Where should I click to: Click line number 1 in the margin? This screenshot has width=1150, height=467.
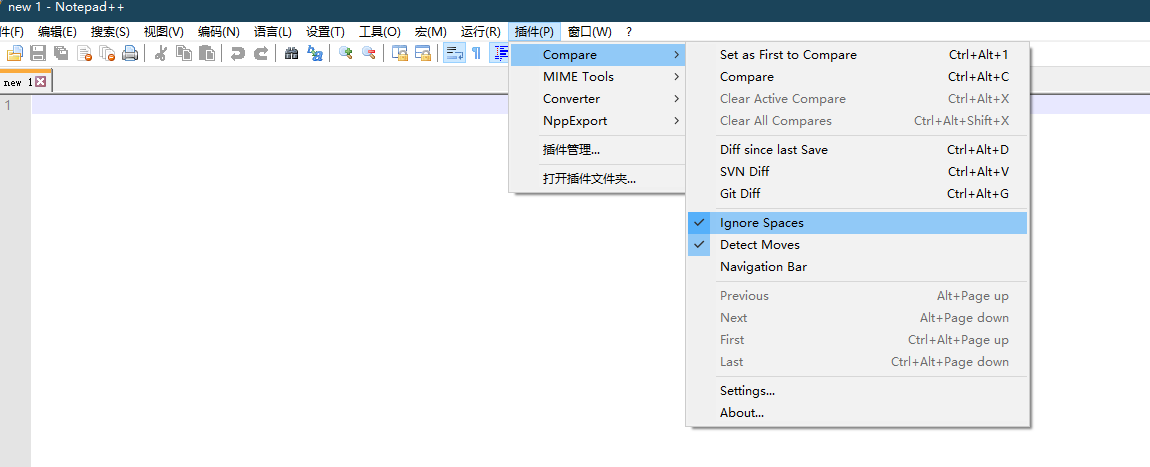point(8,106)
